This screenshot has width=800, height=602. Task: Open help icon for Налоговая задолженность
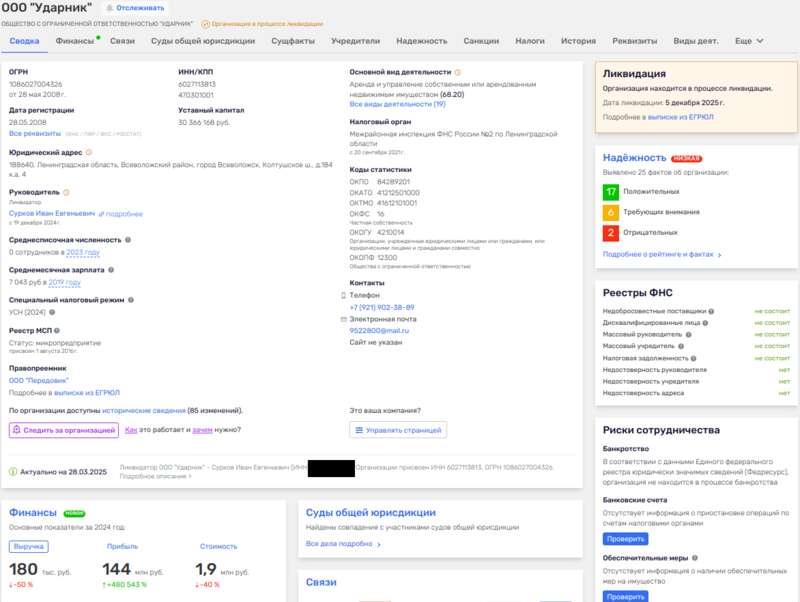pyautogui.click(x=693, y=359)
